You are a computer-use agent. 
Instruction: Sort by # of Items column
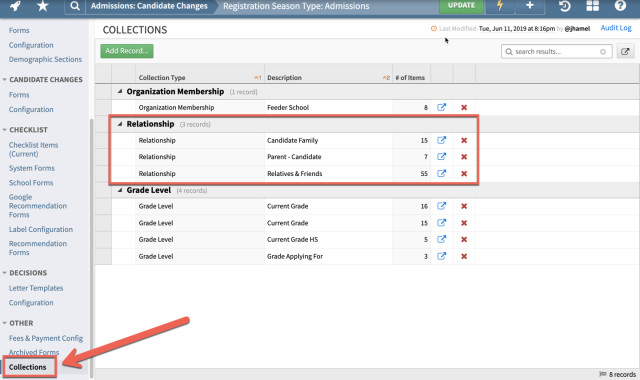(x=411, y=78)
